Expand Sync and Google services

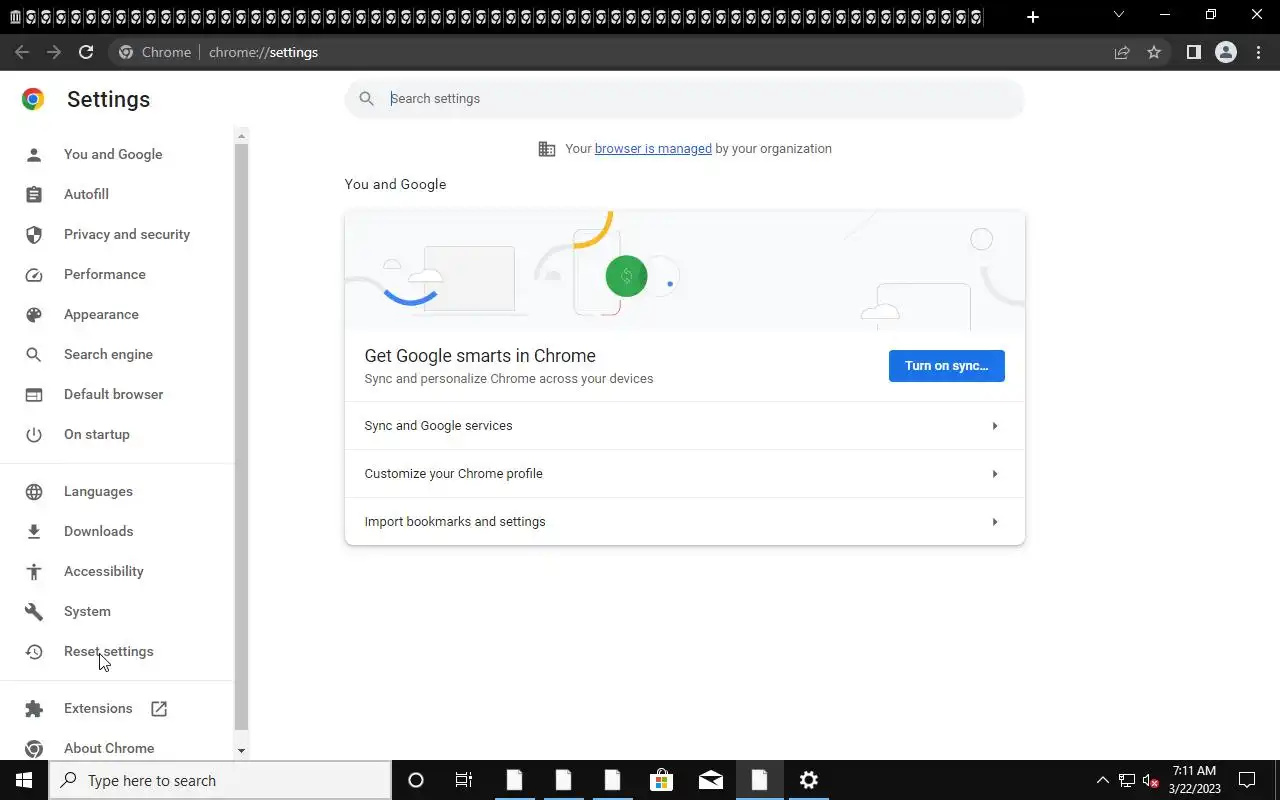[x=685, y=426]
